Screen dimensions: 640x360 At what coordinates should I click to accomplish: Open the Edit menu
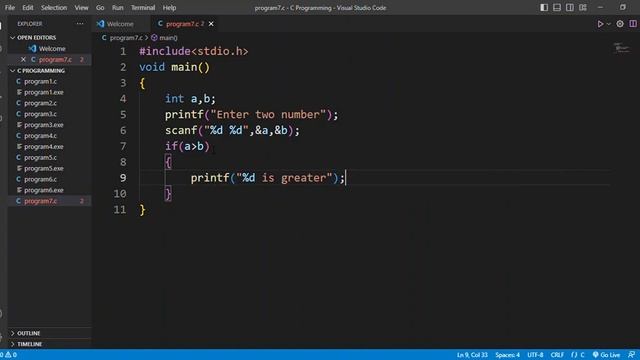point(28,7)
